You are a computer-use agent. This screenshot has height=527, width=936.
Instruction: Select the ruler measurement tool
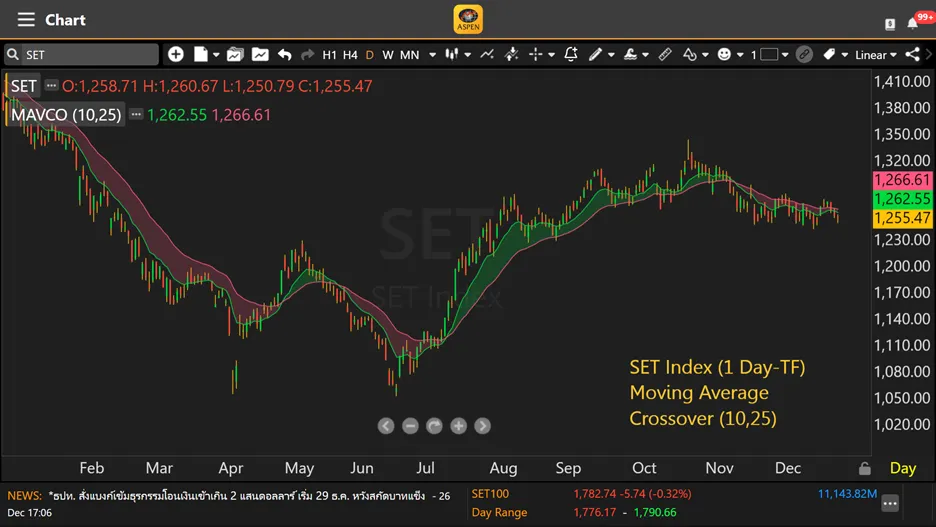click(x=664, y=54)
